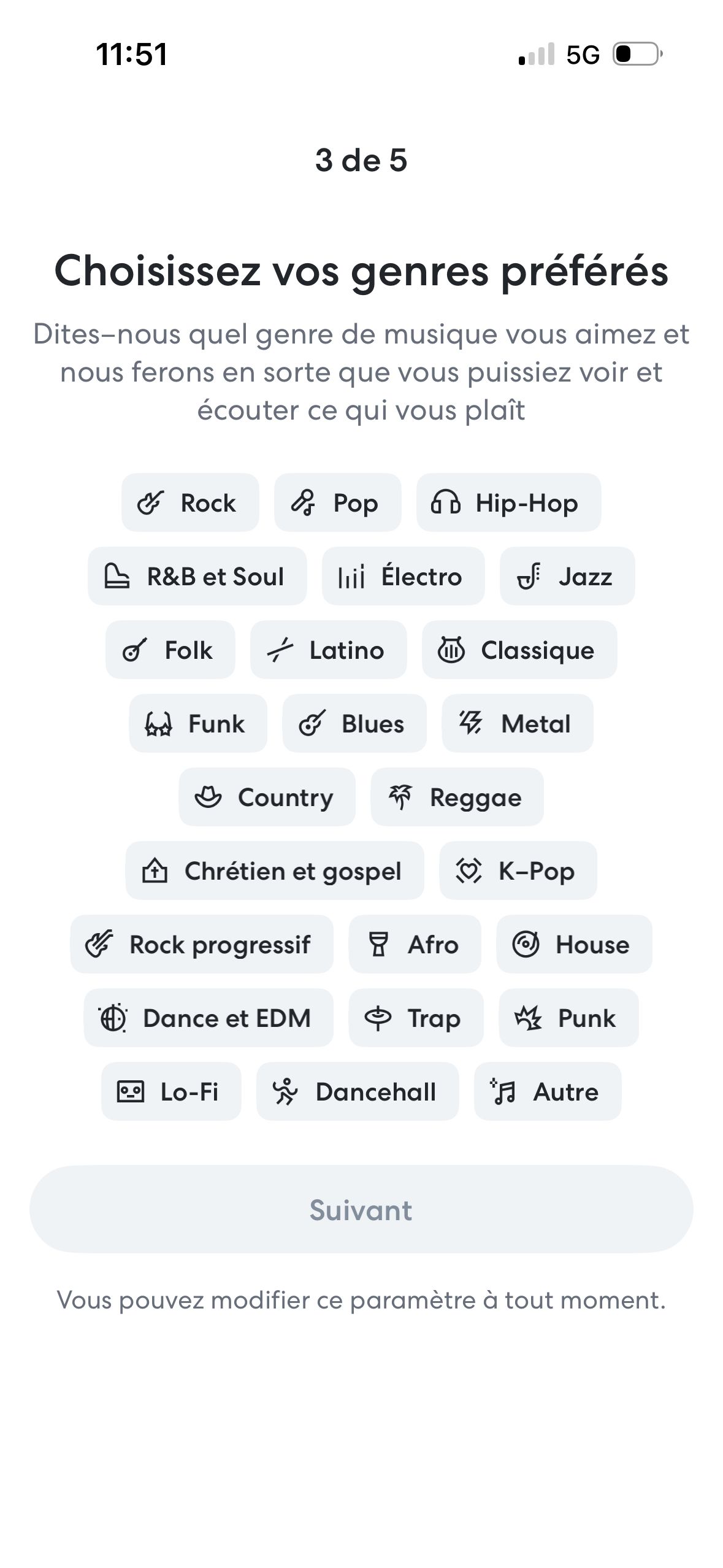723x1568 pixels.
Task: Toggle the Pop genre selection
Action: point(336,502)
